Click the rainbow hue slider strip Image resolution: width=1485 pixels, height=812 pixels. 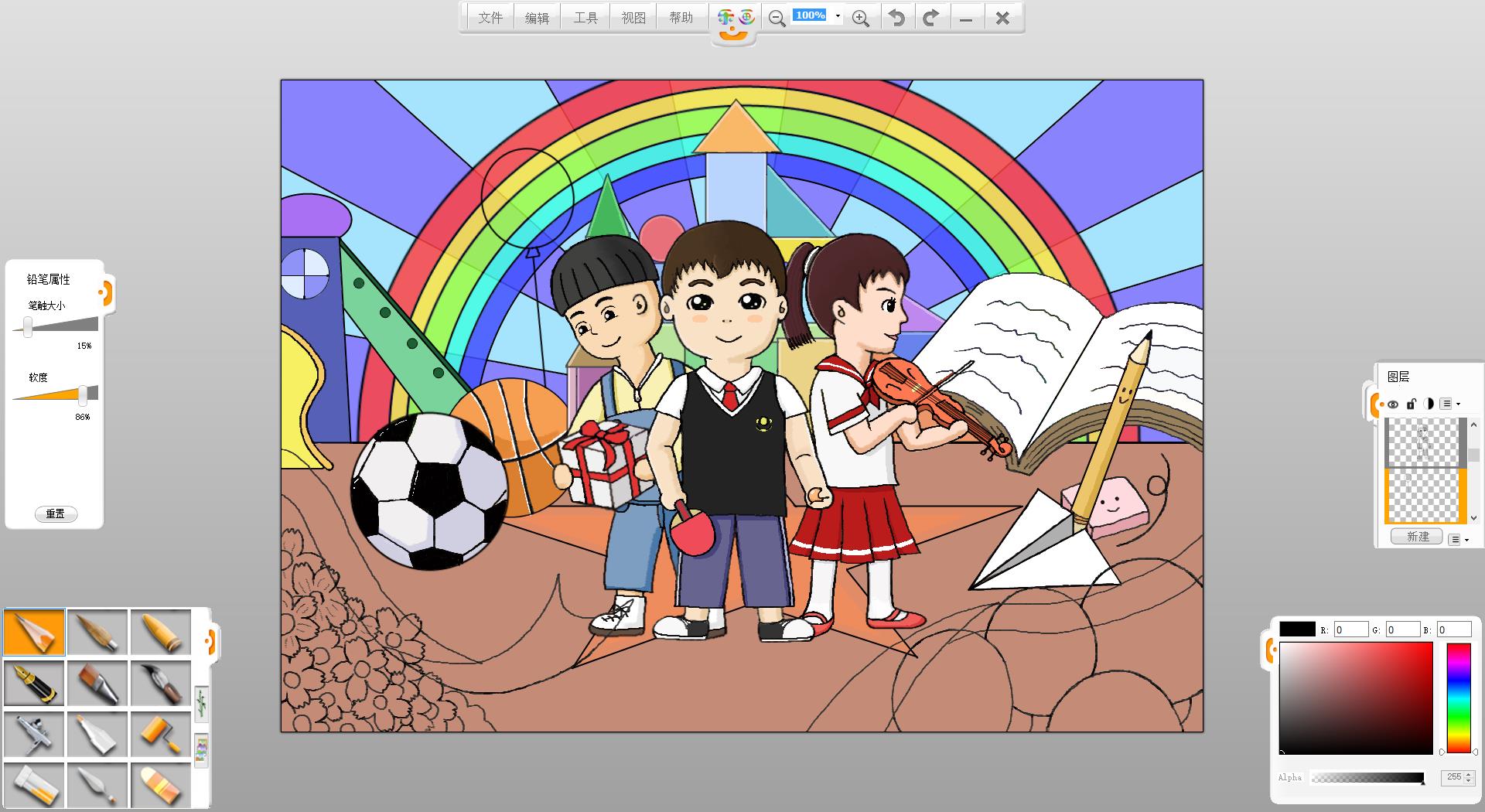[1458, 698]
